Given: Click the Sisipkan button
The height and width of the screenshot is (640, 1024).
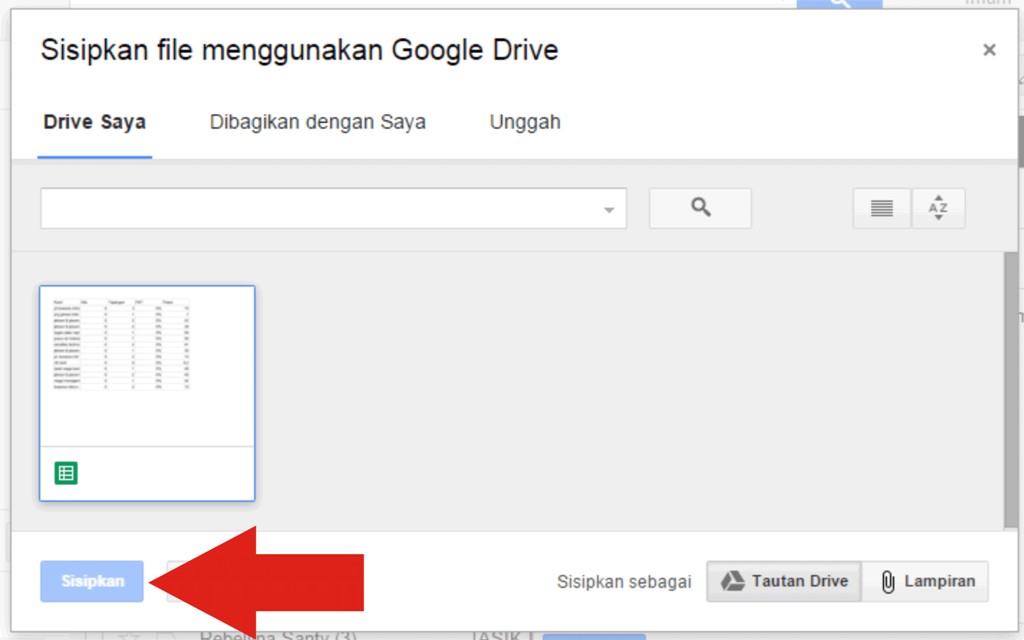Looking at the screenshot, I should click(92, 581).
